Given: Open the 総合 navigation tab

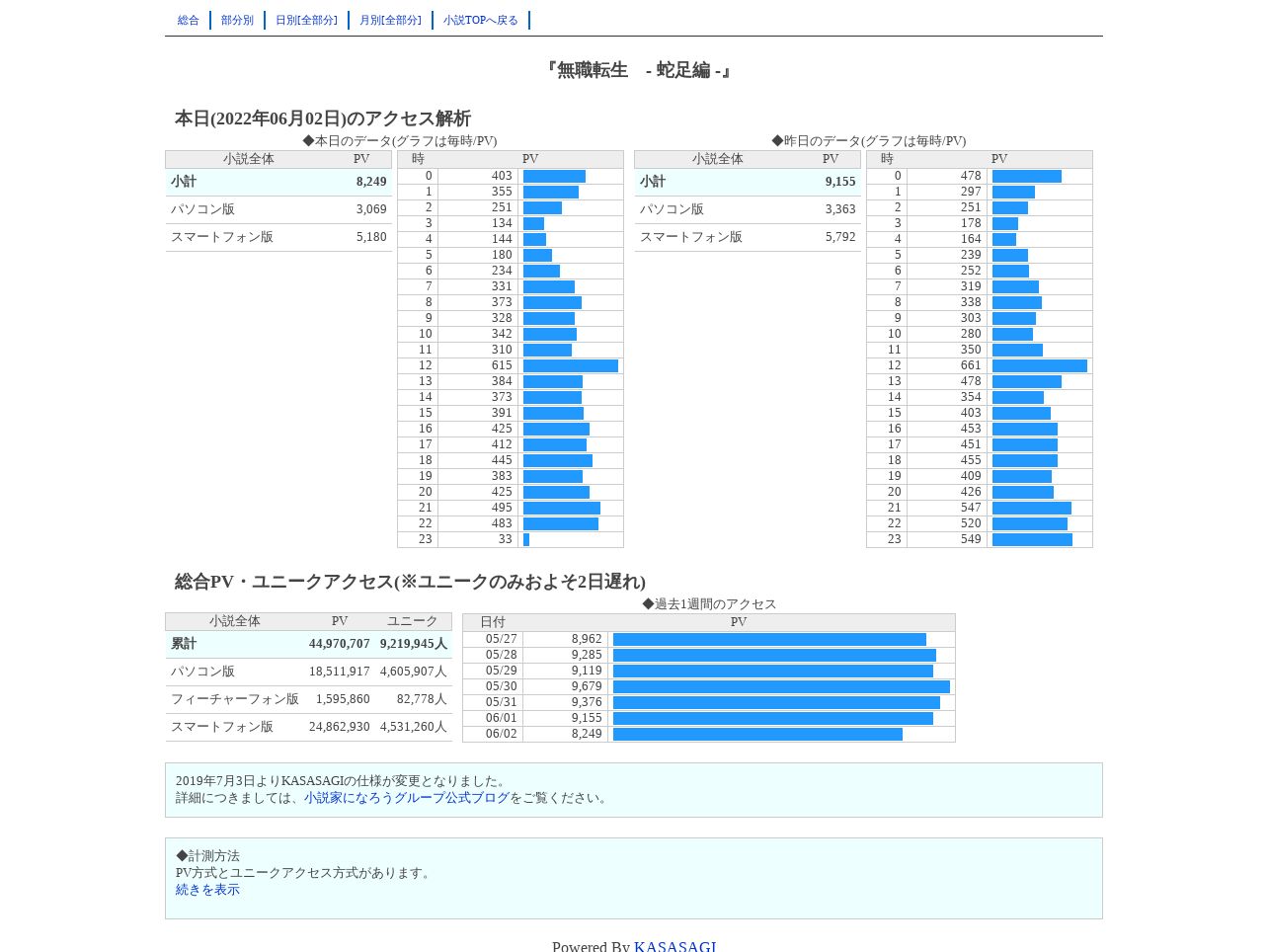Looking at the screenshot, I should pyautogui.click(x=188, y=21).
